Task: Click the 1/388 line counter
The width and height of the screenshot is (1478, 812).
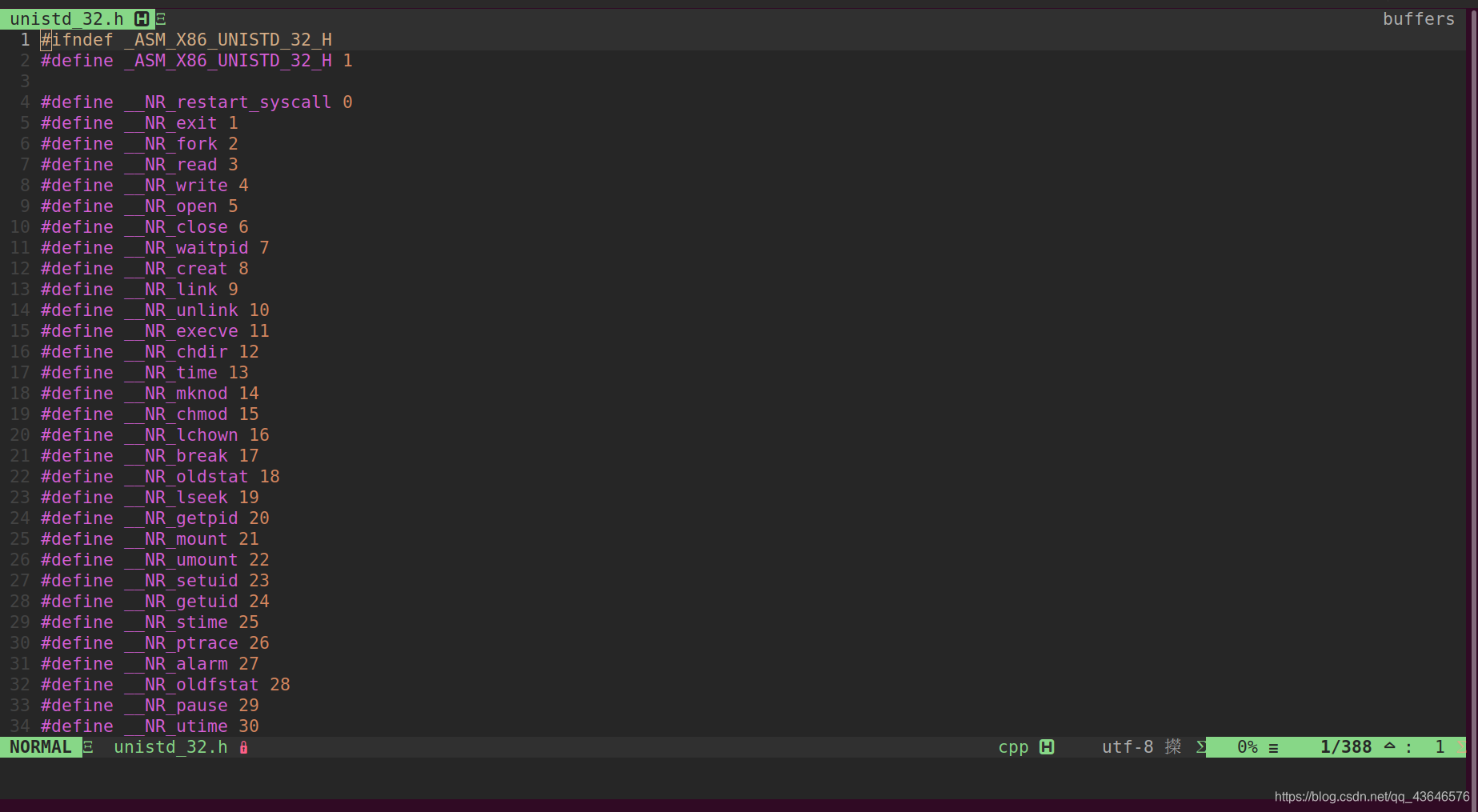Action: tap(1346, 747)
